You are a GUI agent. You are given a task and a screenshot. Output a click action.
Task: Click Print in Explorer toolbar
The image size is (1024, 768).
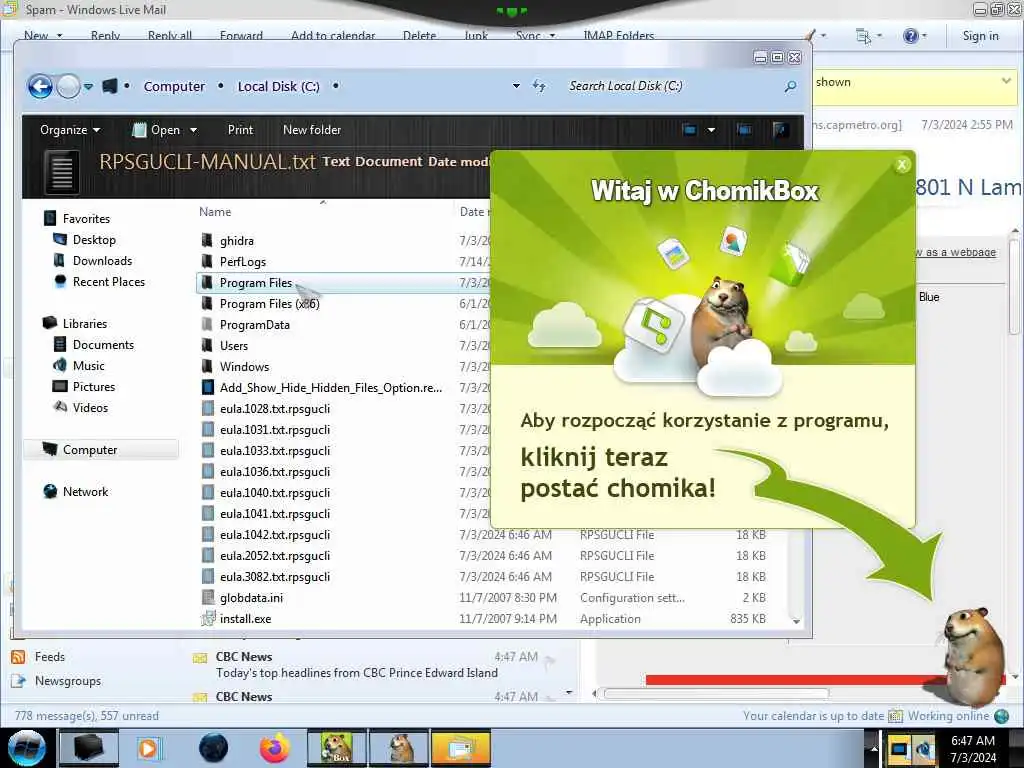pyautogui.click(x=240, y=130)
